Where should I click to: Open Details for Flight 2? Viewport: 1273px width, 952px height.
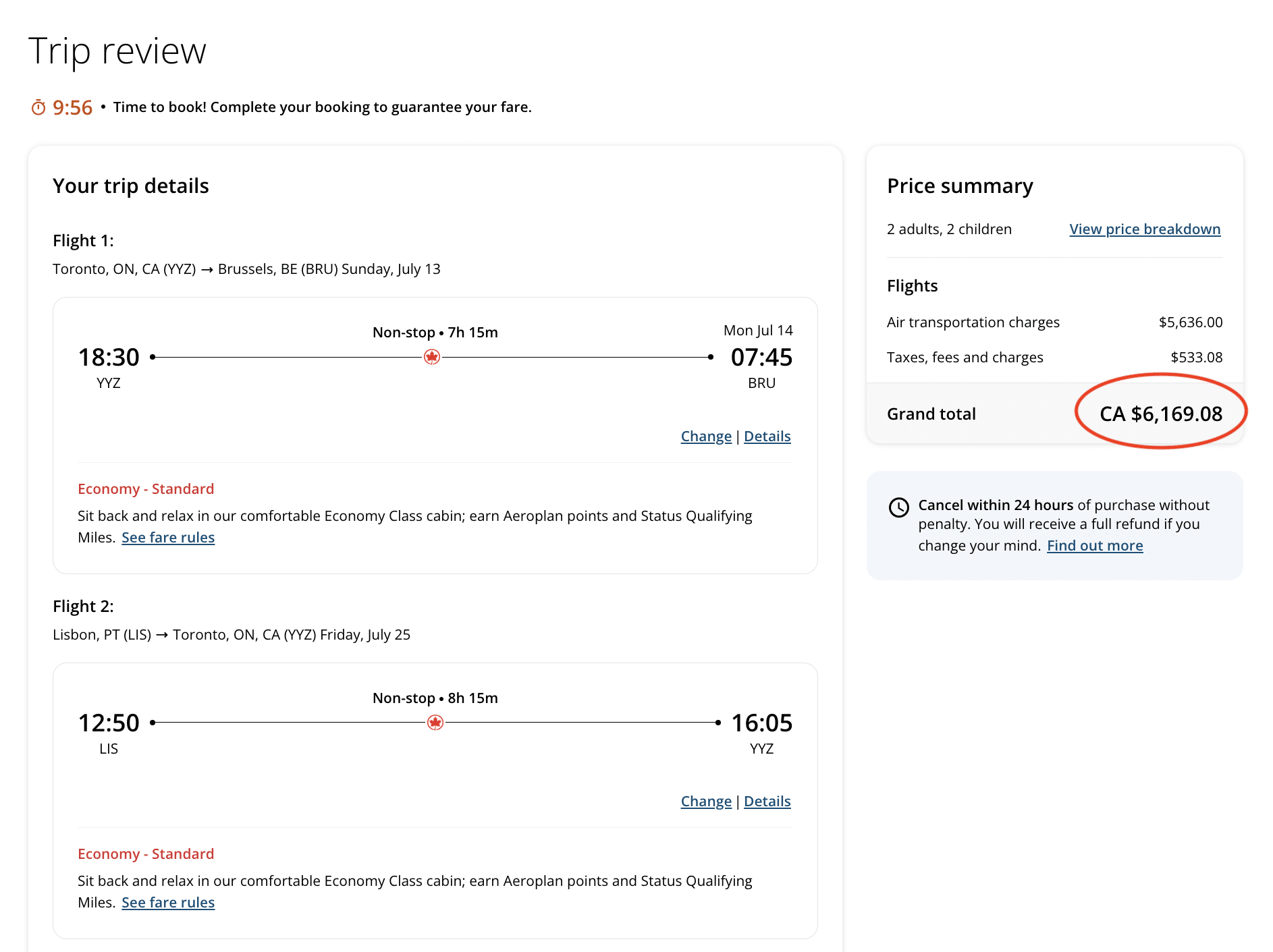click(767, 802)
